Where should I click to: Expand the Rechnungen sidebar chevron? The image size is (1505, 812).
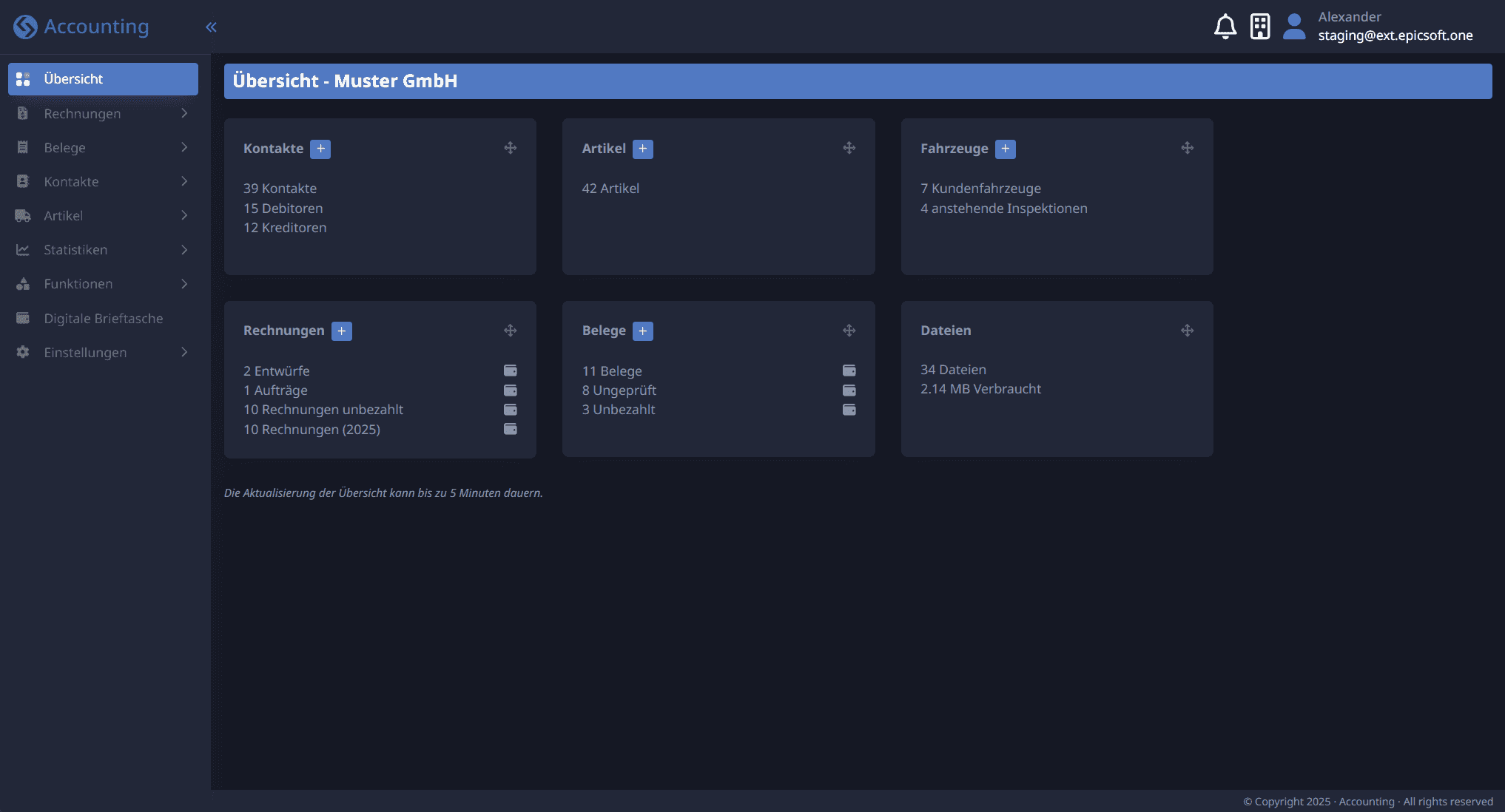184,113
